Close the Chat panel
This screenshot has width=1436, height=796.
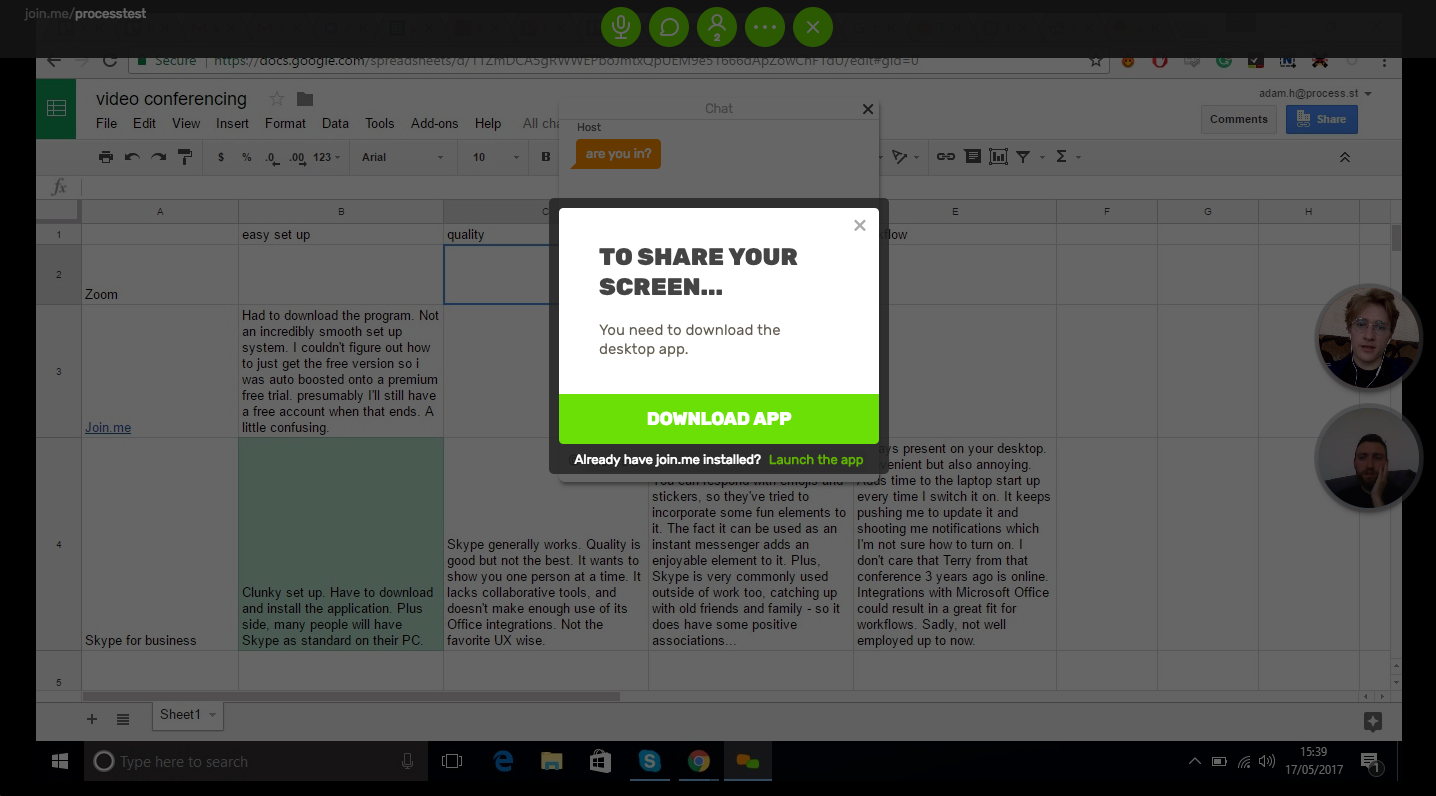click(868, 109)
